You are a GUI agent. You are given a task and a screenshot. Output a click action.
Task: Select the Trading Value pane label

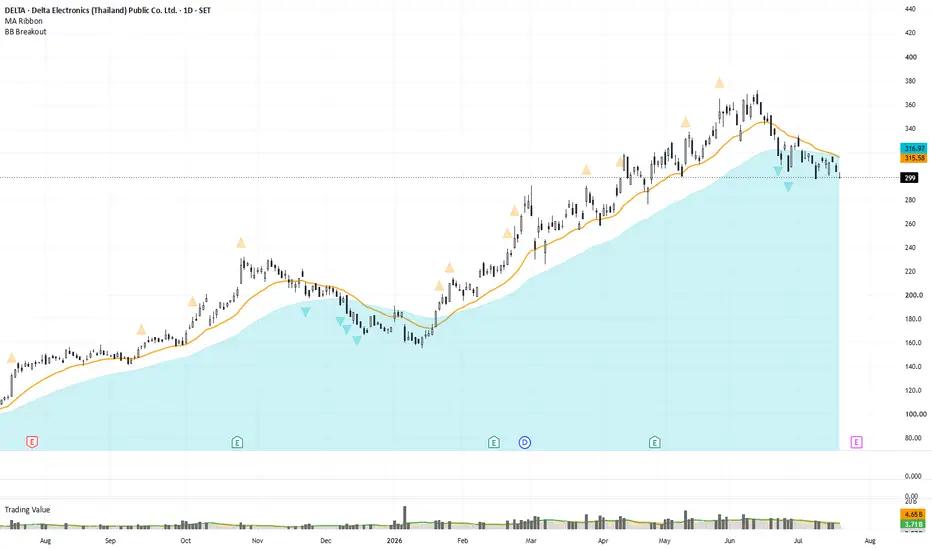coord(27,510)
